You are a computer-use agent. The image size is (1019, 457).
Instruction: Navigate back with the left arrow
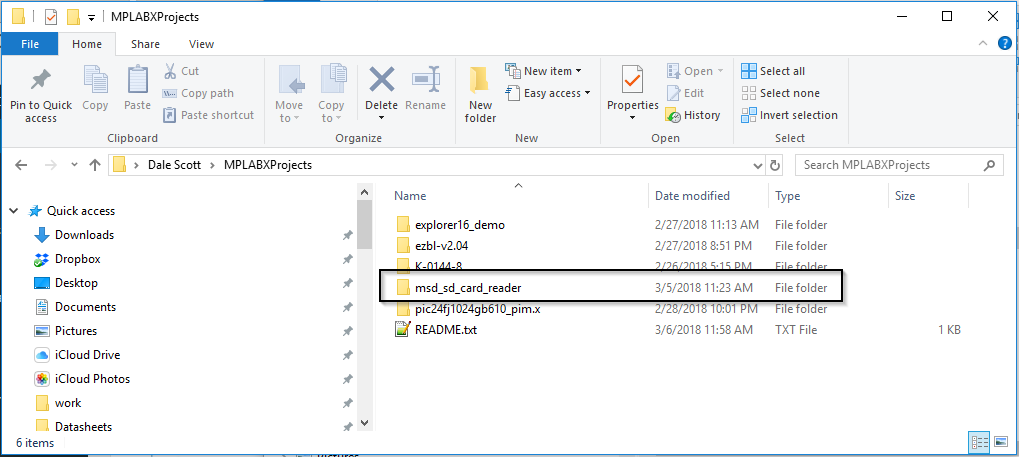21,165
